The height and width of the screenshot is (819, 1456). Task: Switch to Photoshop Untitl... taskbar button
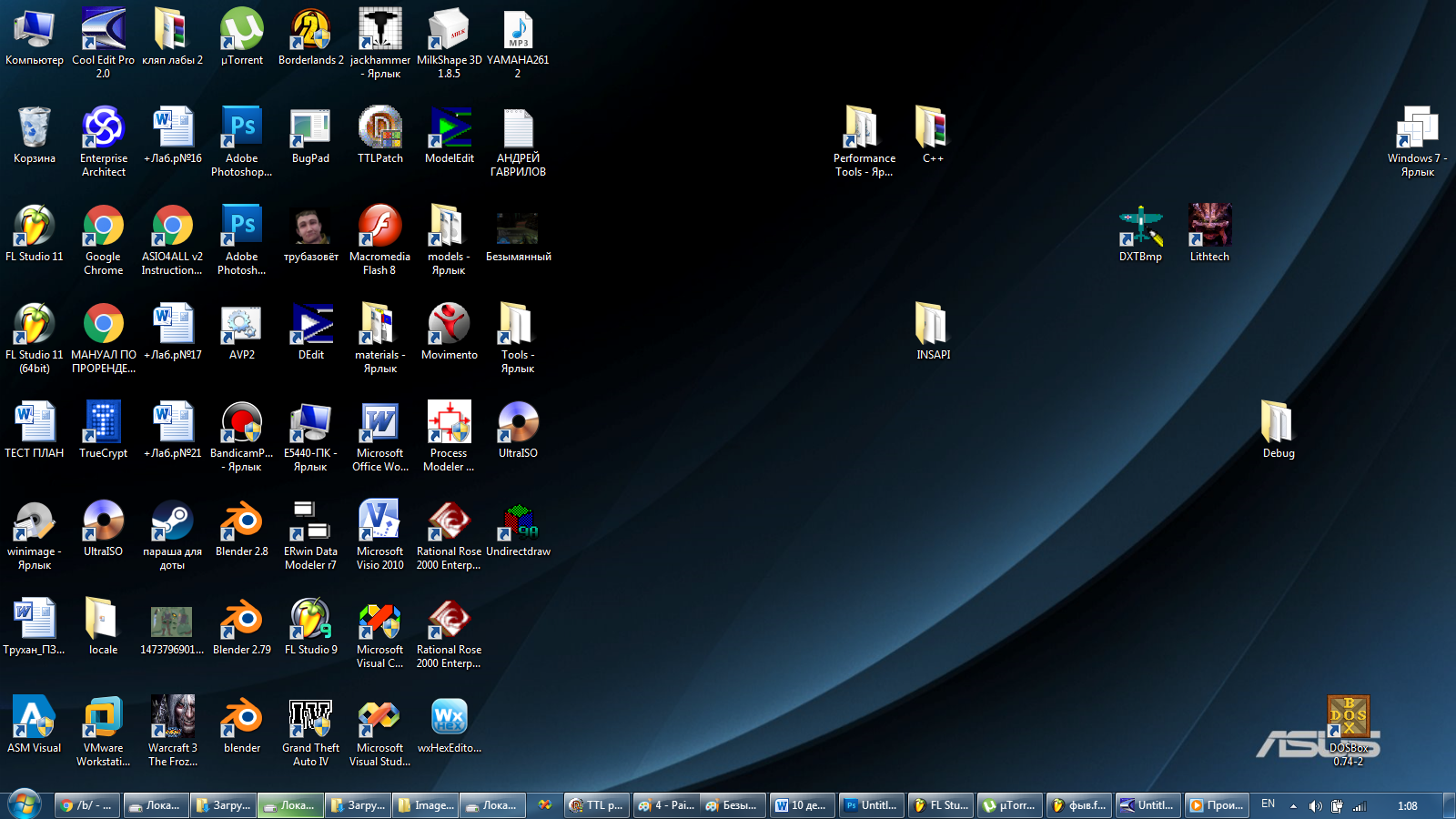(x=871, y=805)
